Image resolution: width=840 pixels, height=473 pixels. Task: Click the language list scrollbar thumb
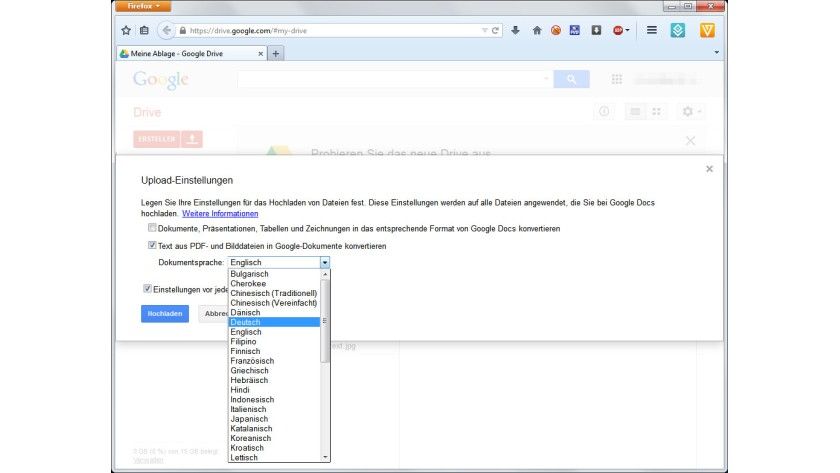coord(325,321)
